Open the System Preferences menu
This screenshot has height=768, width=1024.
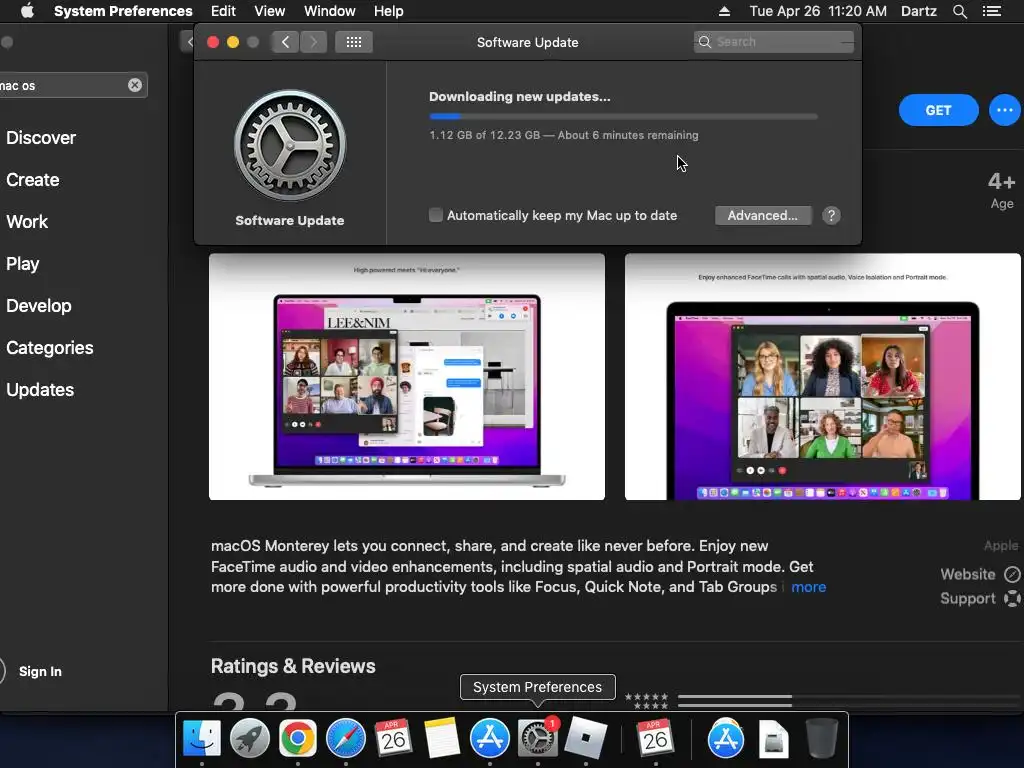coord(123,11)
